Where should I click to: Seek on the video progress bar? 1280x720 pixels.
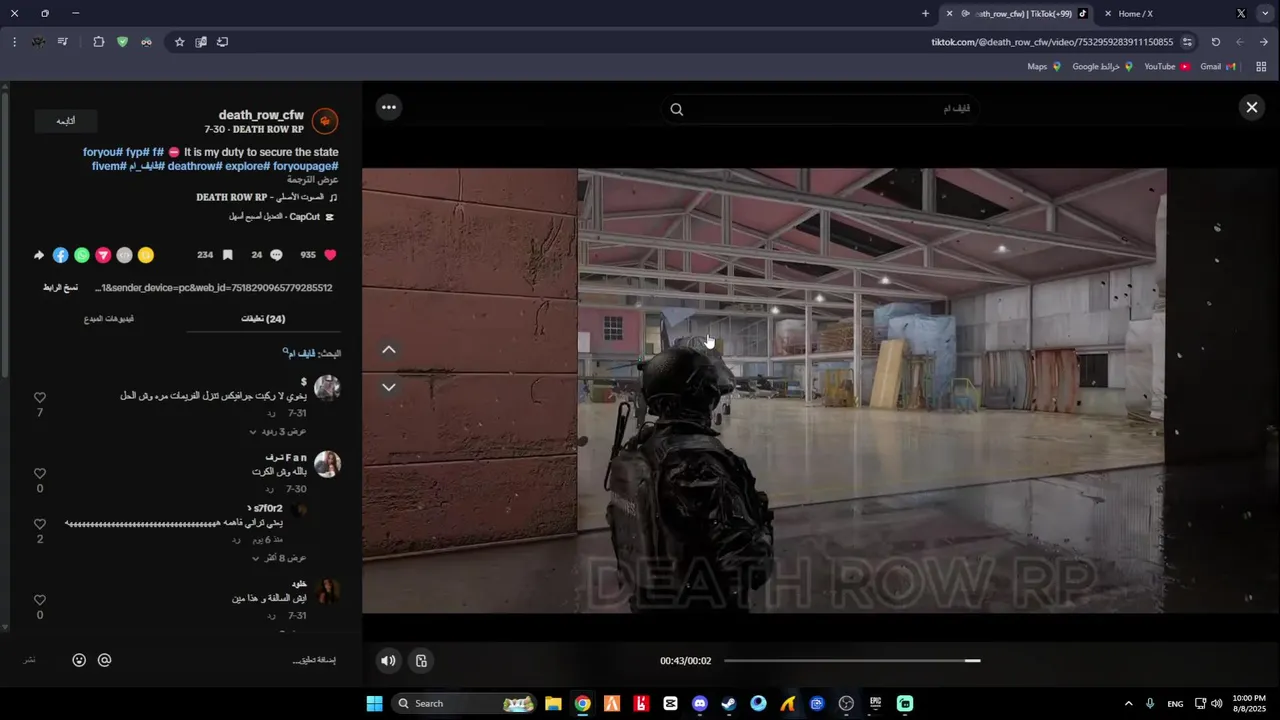(851, 660)
